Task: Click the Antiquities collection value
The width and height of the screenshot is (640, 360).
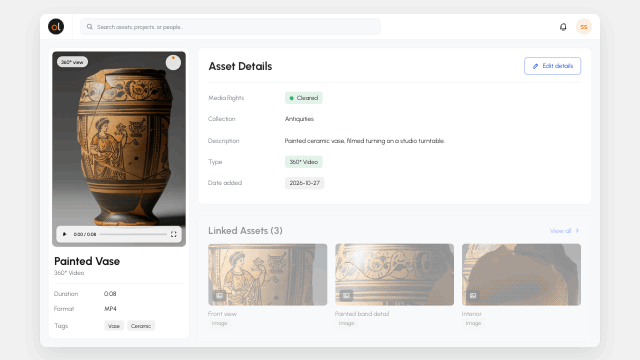Action: (x=299, y=119)
